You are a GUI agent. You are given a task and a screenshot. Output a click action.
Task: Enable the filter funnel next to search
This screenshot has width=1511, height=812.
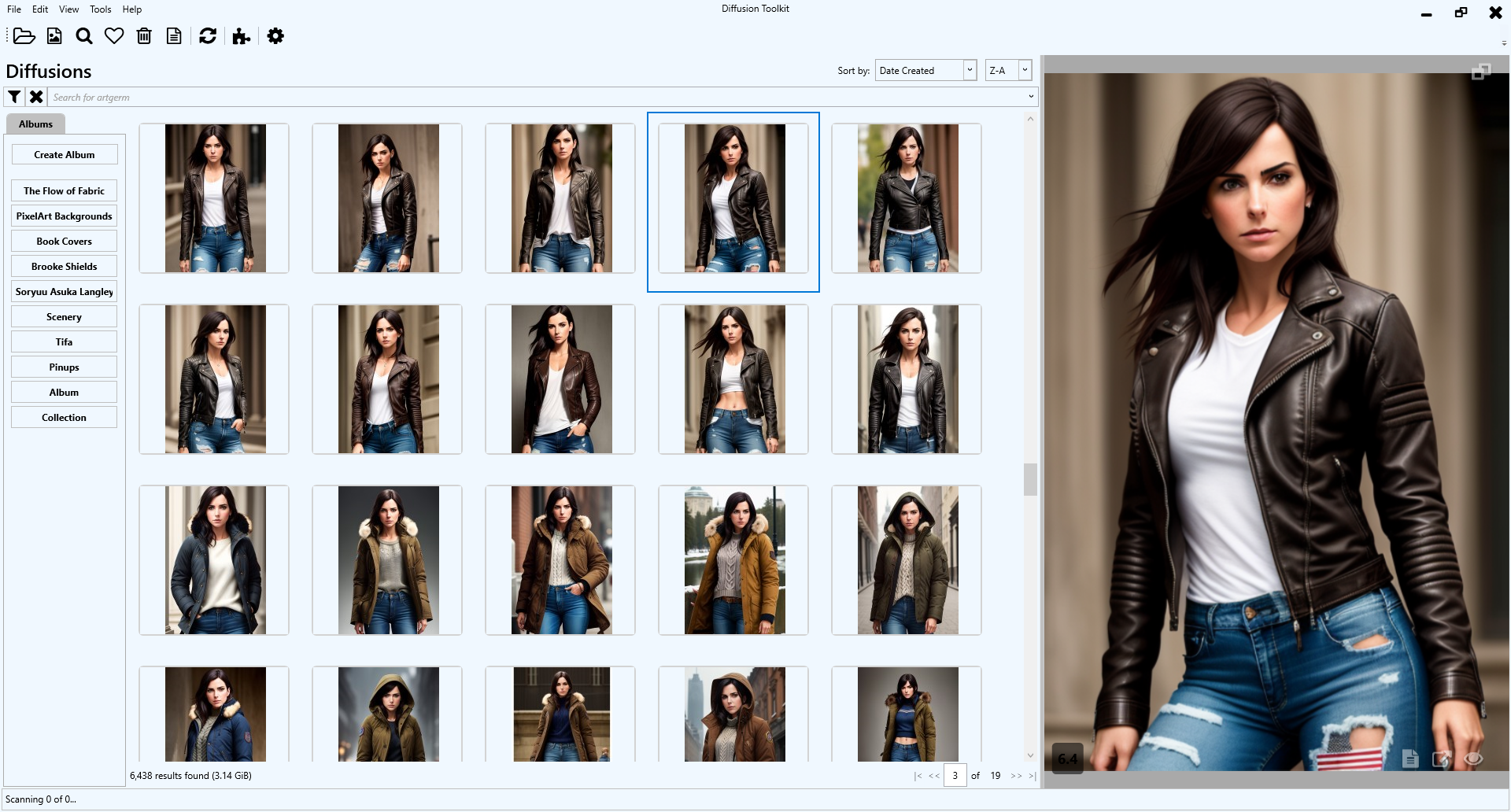point(13,97)
